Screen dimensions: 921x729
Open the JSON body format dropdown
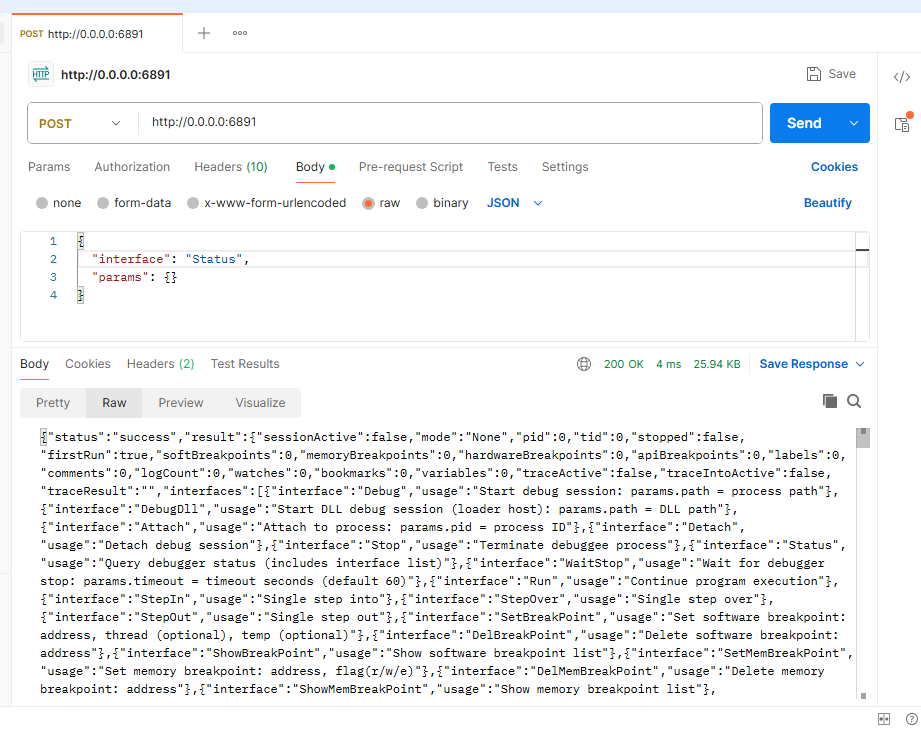click(515, 203)
